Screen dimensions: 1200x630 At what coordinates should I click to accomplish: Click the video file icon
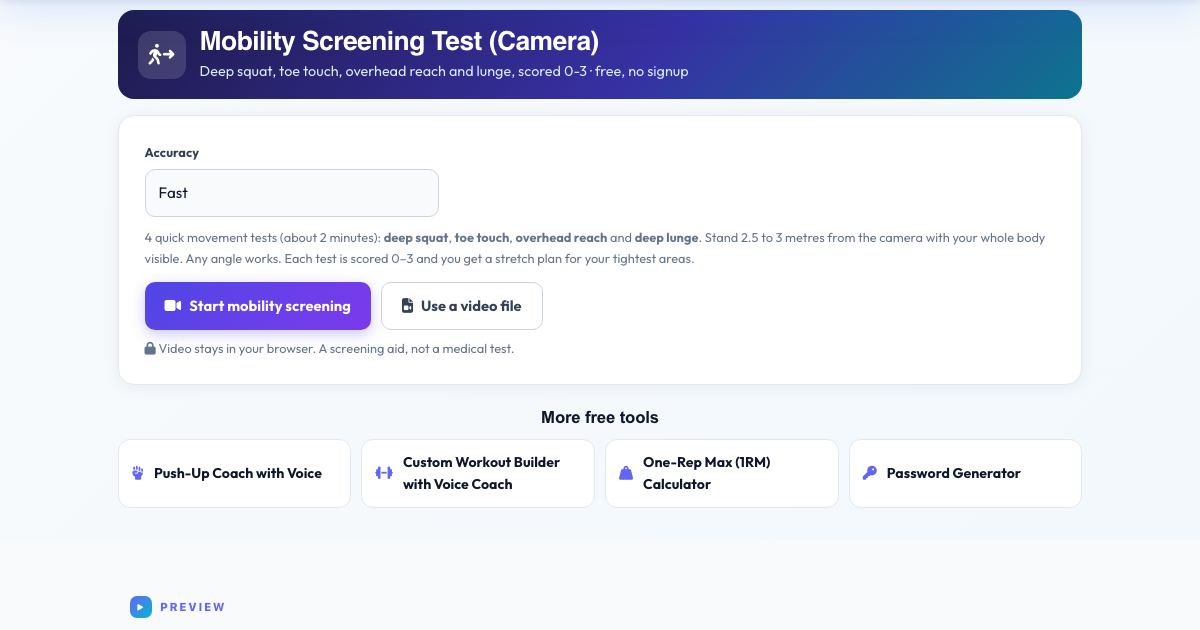click(408, 306)
